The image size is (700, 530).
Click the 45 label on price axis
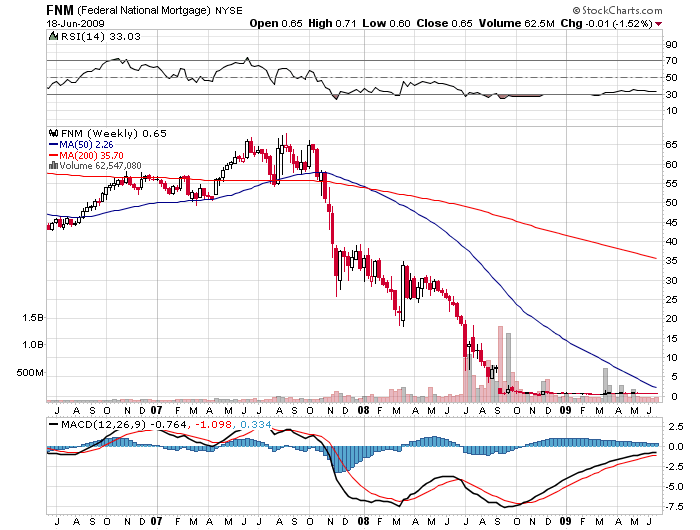coord(671,223)
